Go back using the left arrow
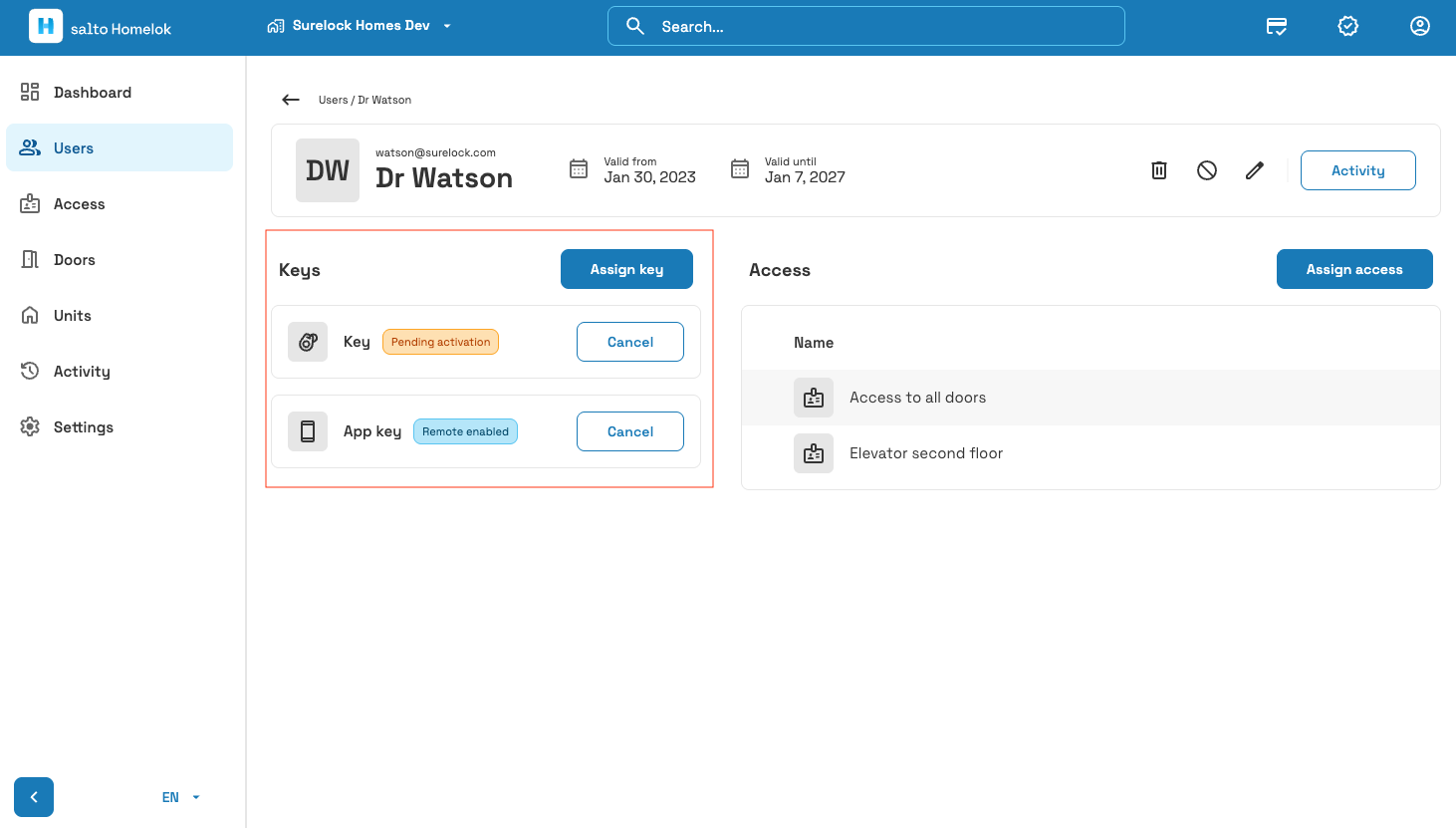The image size is (1456, 828). (x=291, y=100)
